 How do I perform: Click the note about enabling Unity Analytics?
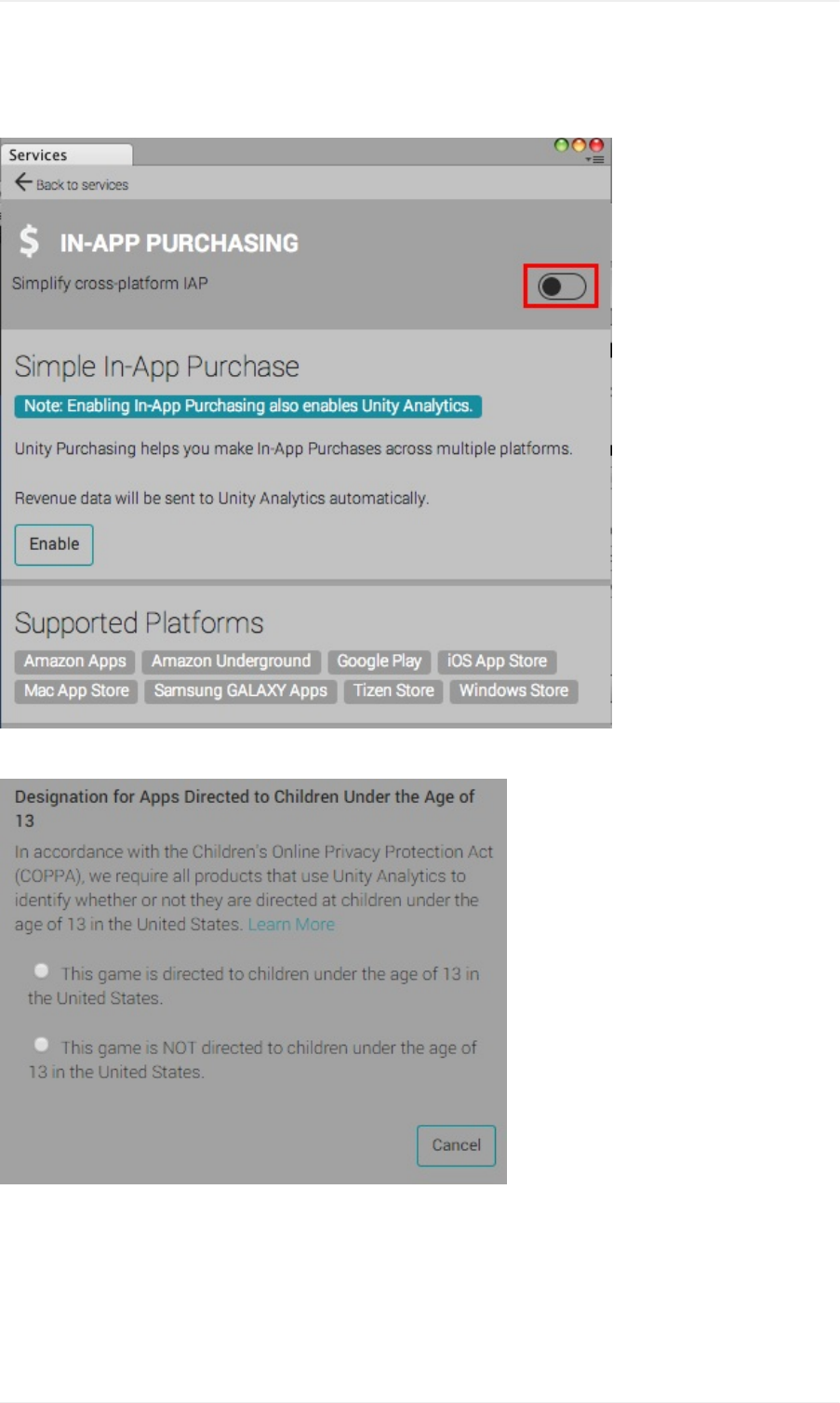pos(247,407)
